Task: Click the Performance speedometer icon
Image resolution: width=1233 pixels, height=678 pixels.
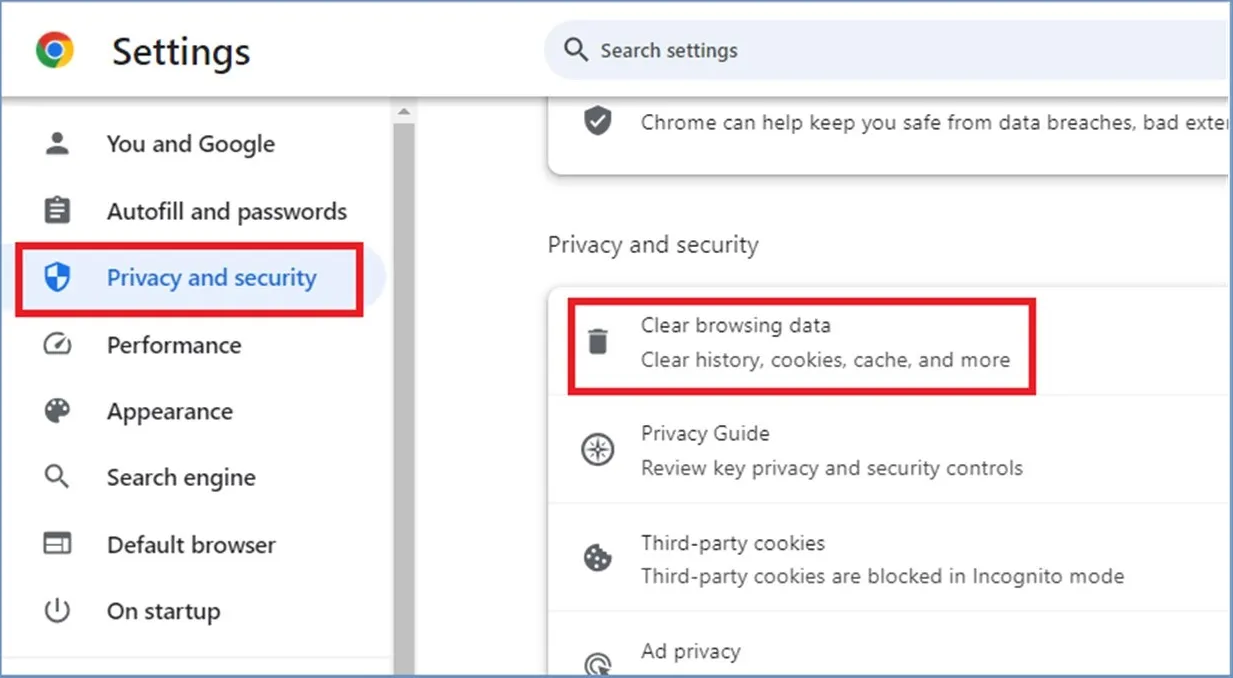Action: click(x=57, y=344)
